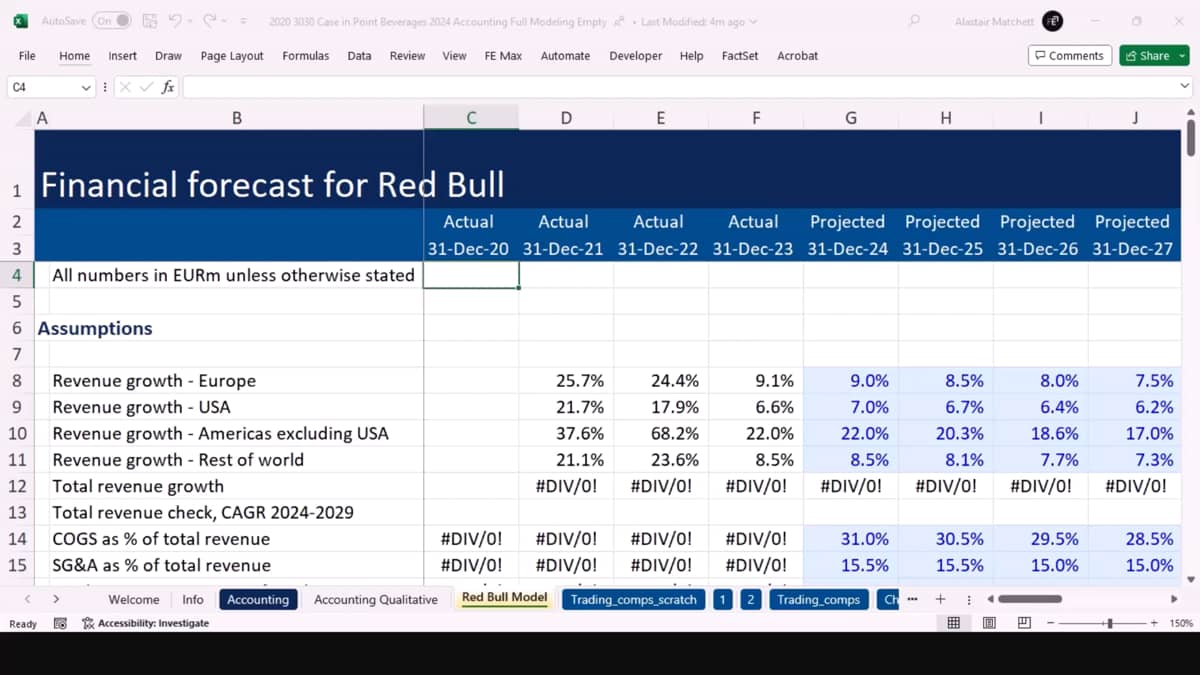The height and width of the screenshot is (675, 1200).
Task: Select row 8 header
Action: click(17, 381)
